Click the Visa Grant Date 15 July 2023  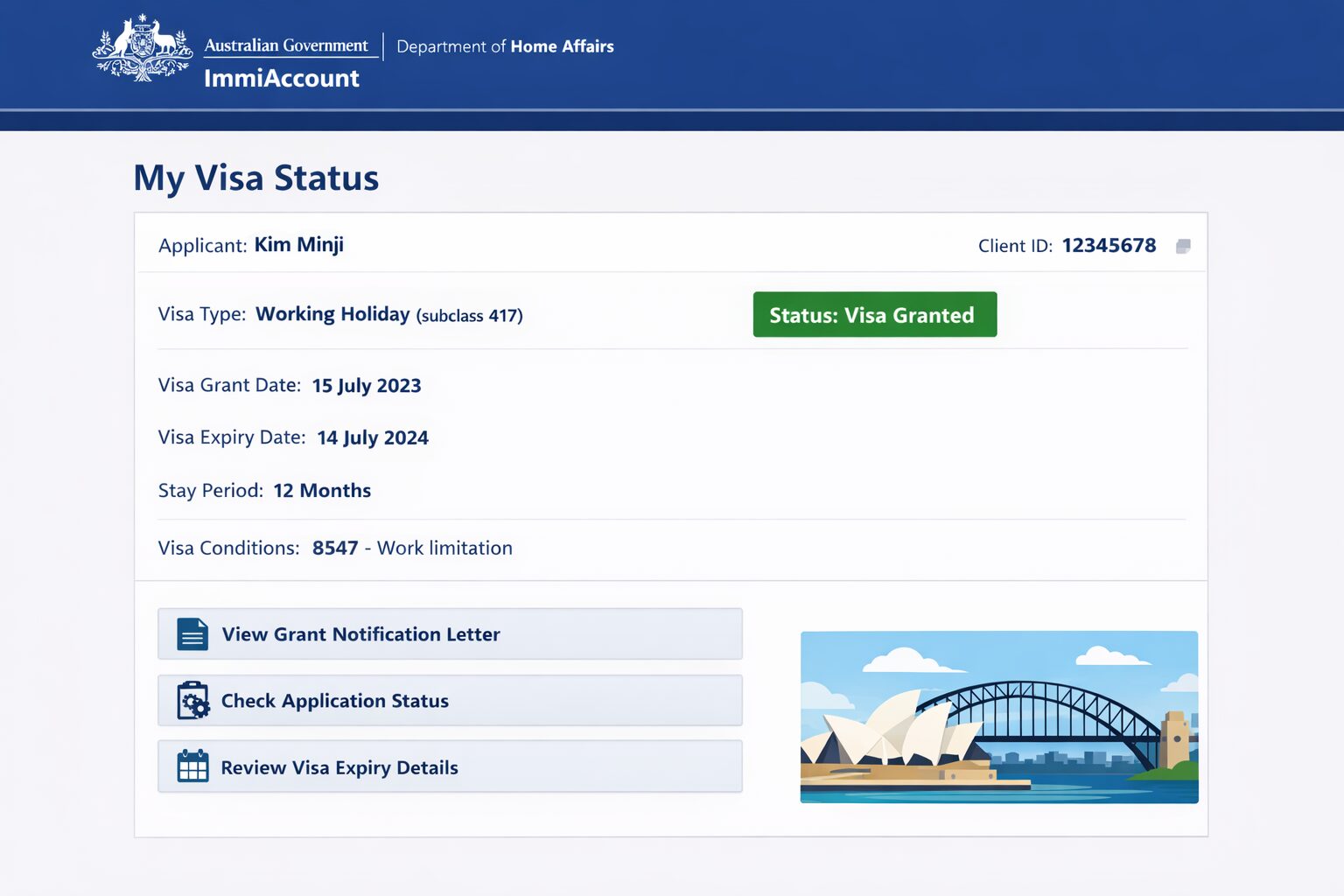[367, 386]
